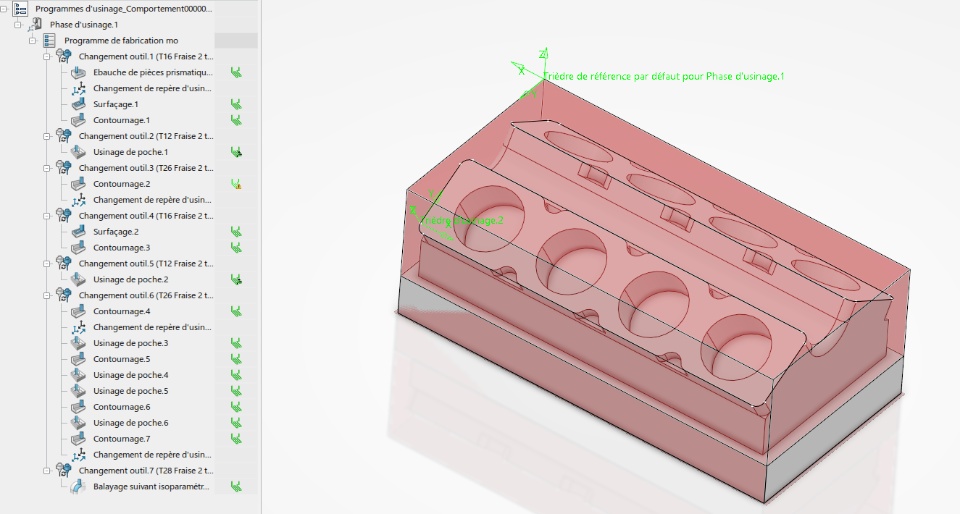The height and width of the screenshot is (514, 960).
Task: Select the 'Changement outil.7 (T28 Fraise 2 t...' label
Action: tap(146, 470)
